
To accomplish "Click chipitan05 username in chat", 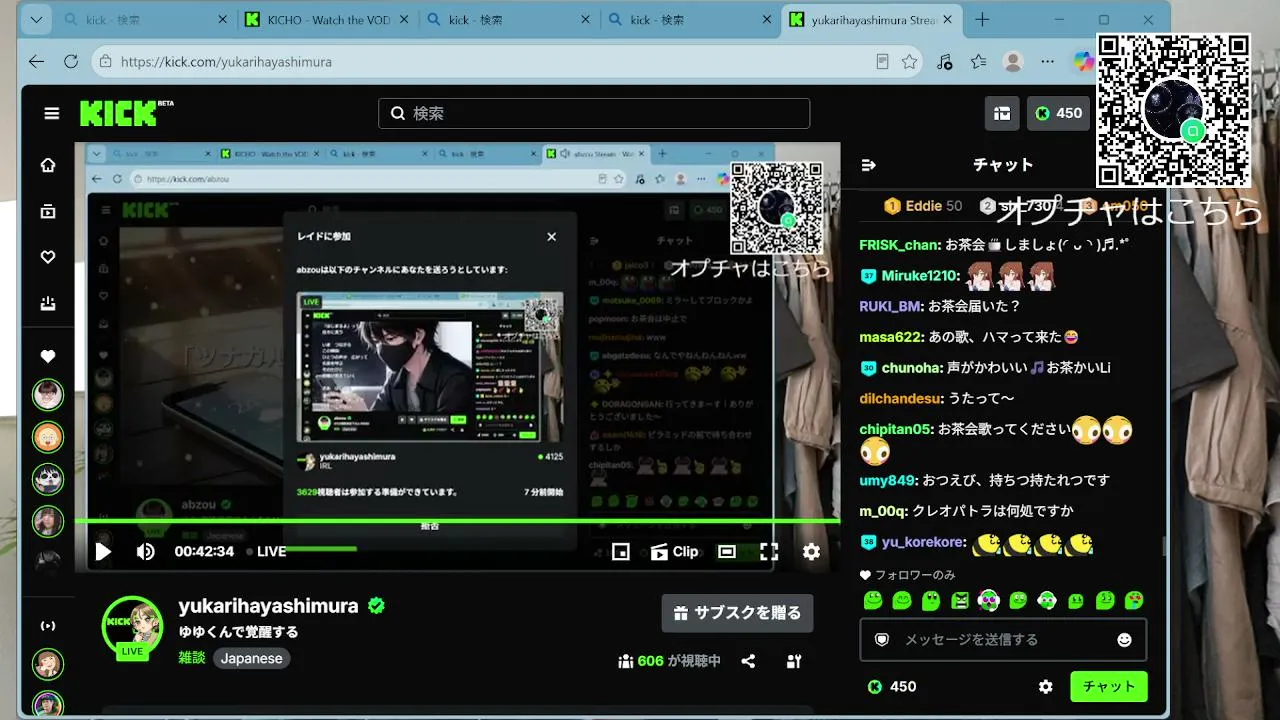I will (x=895, y=429).
